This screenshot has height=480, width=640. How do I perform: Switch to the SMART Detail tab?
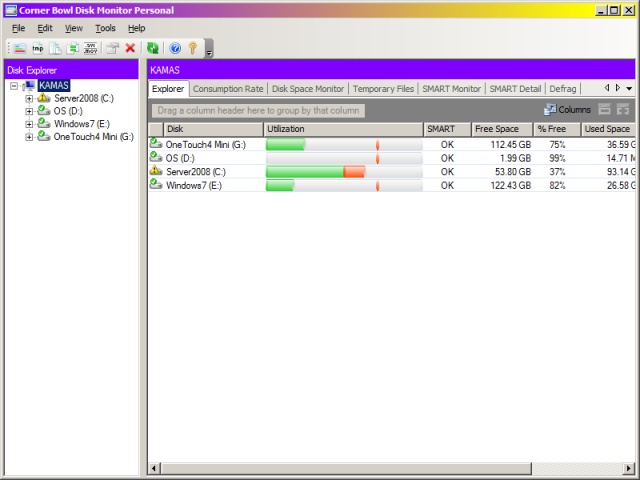pos(515,89)
